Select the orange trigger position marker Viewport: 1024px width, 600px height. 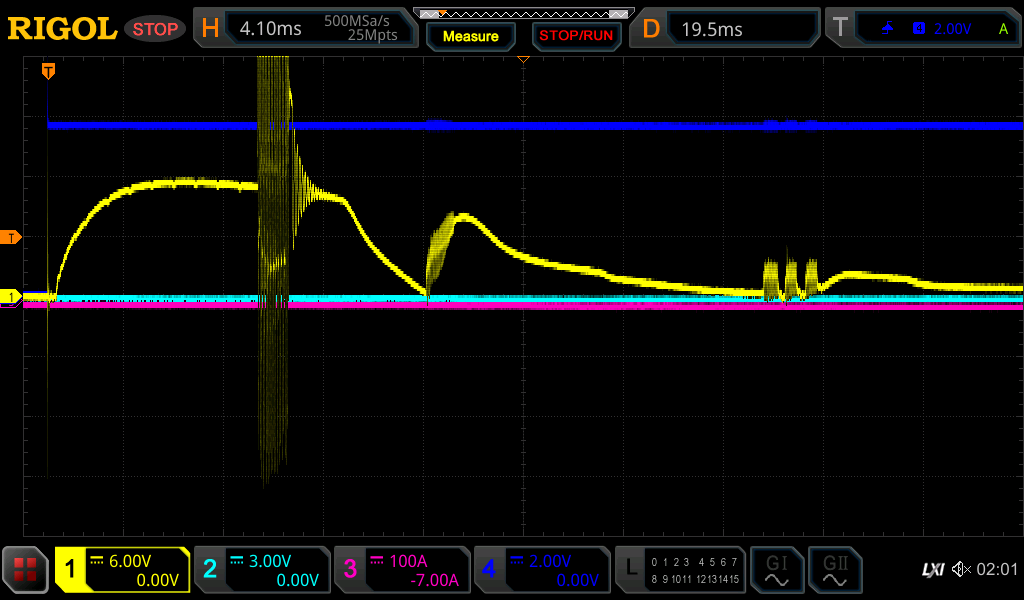(x=47, y=70)
